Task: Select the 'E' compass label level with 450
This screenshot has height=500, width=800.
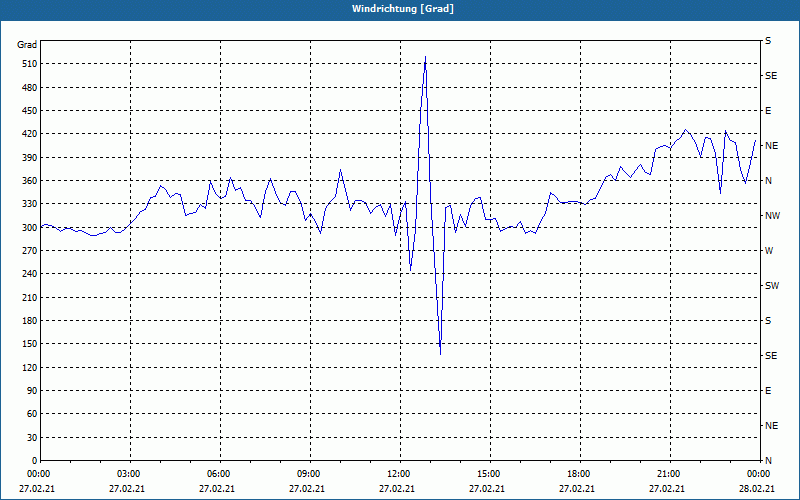Action: [768, 111]
